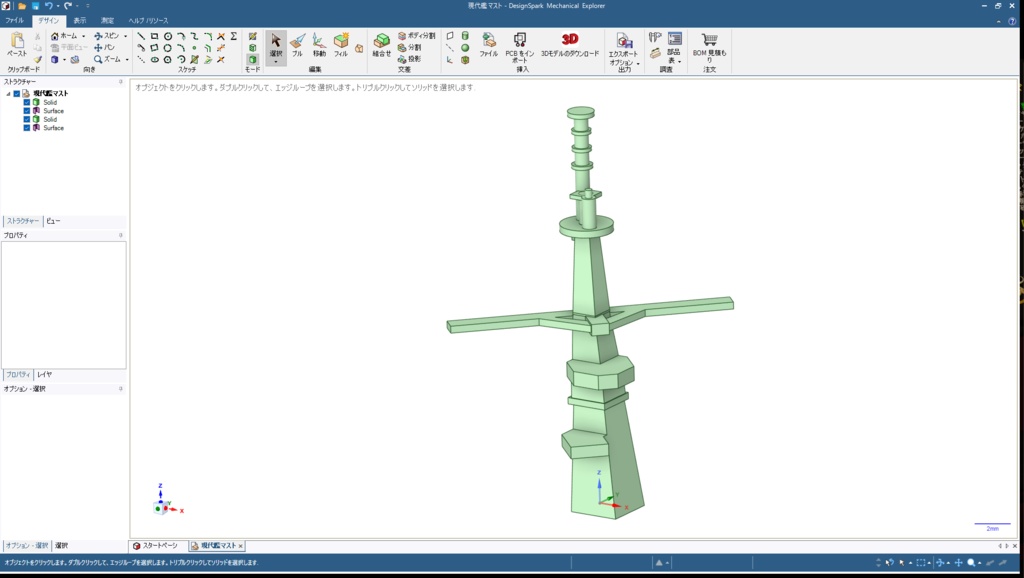
Task: Open the スピン dropdown arrow
Action: pos(125,37)
